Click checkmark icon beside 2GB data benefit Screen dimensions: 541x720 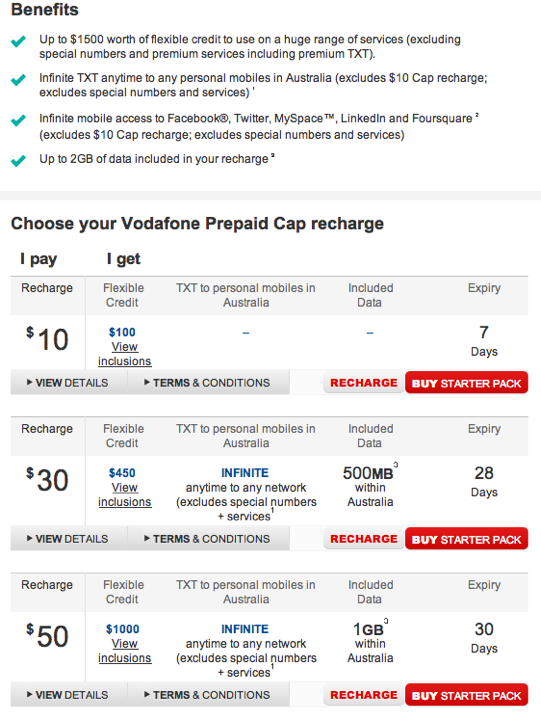(x=18, y=161)
